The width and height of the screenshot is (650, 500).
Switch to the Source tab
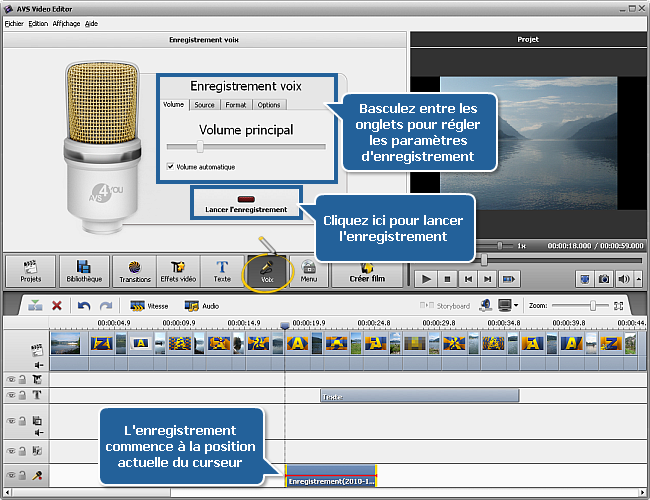point(204,104)
